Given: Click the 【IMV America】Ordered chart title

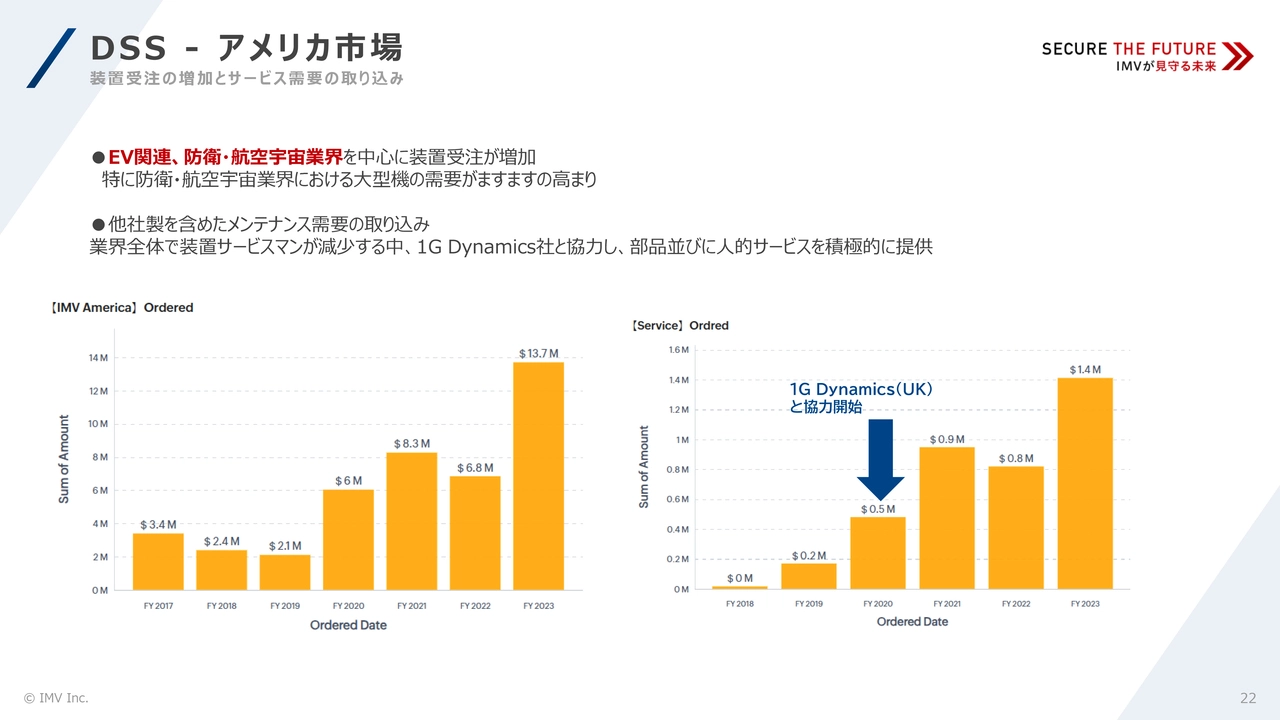Looking at the screenshot, I should pos(122,307).
